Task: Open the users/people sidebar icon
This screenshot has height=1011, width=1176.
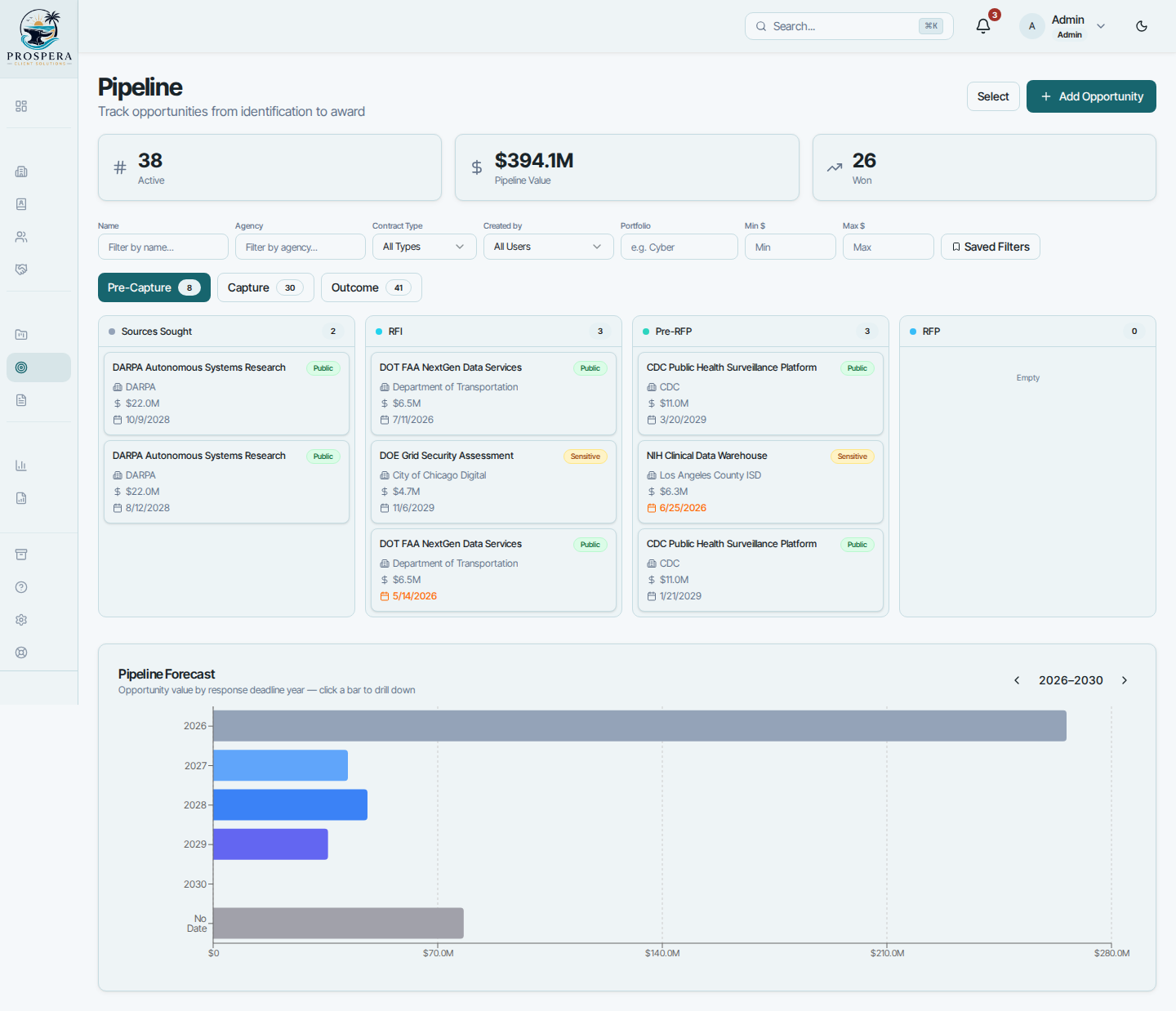Action: click(21, 237)
